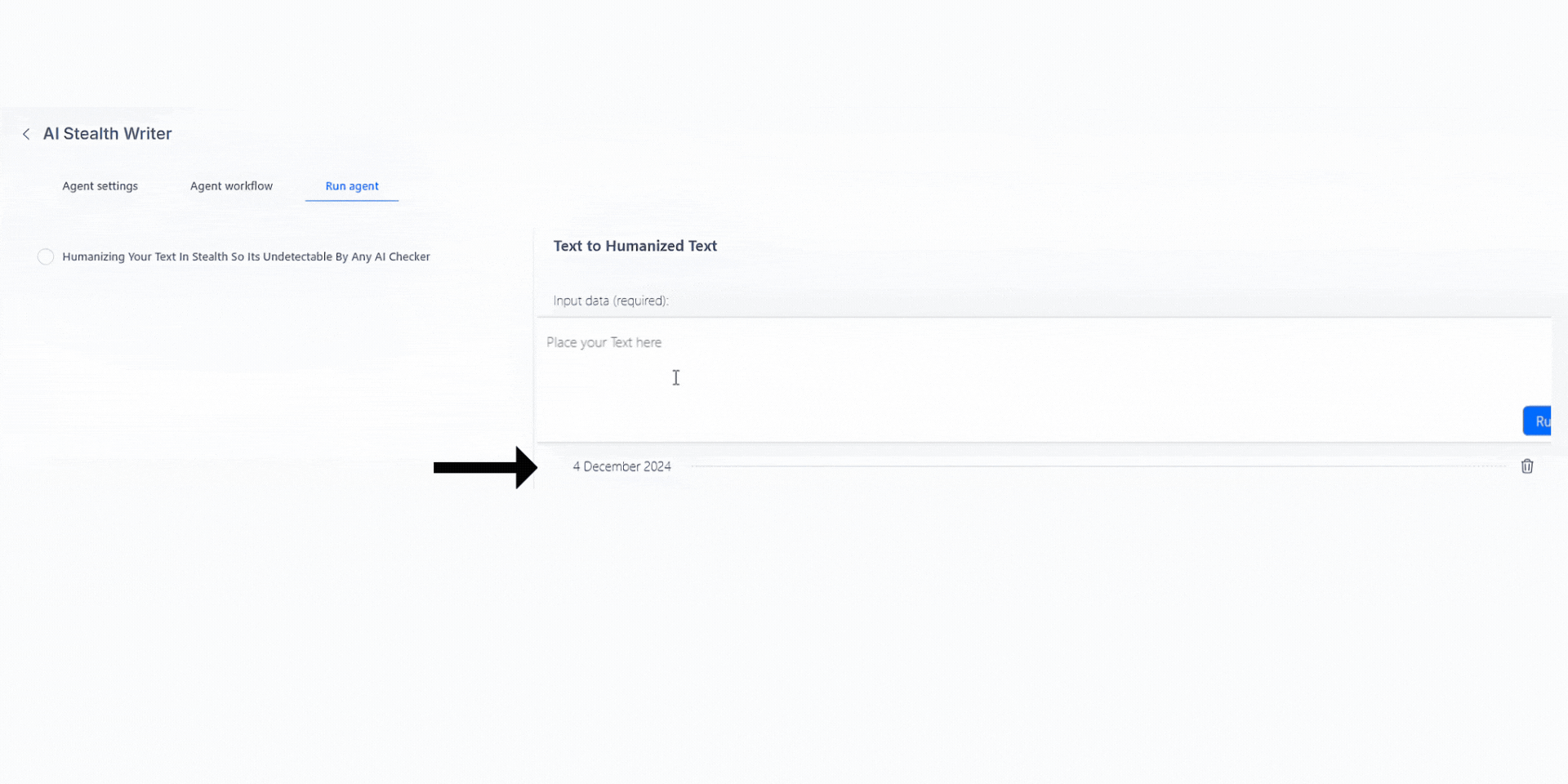1568x784 pixels.
Task: Click the black arrow pointing at the date
Action: coord(485,467)
